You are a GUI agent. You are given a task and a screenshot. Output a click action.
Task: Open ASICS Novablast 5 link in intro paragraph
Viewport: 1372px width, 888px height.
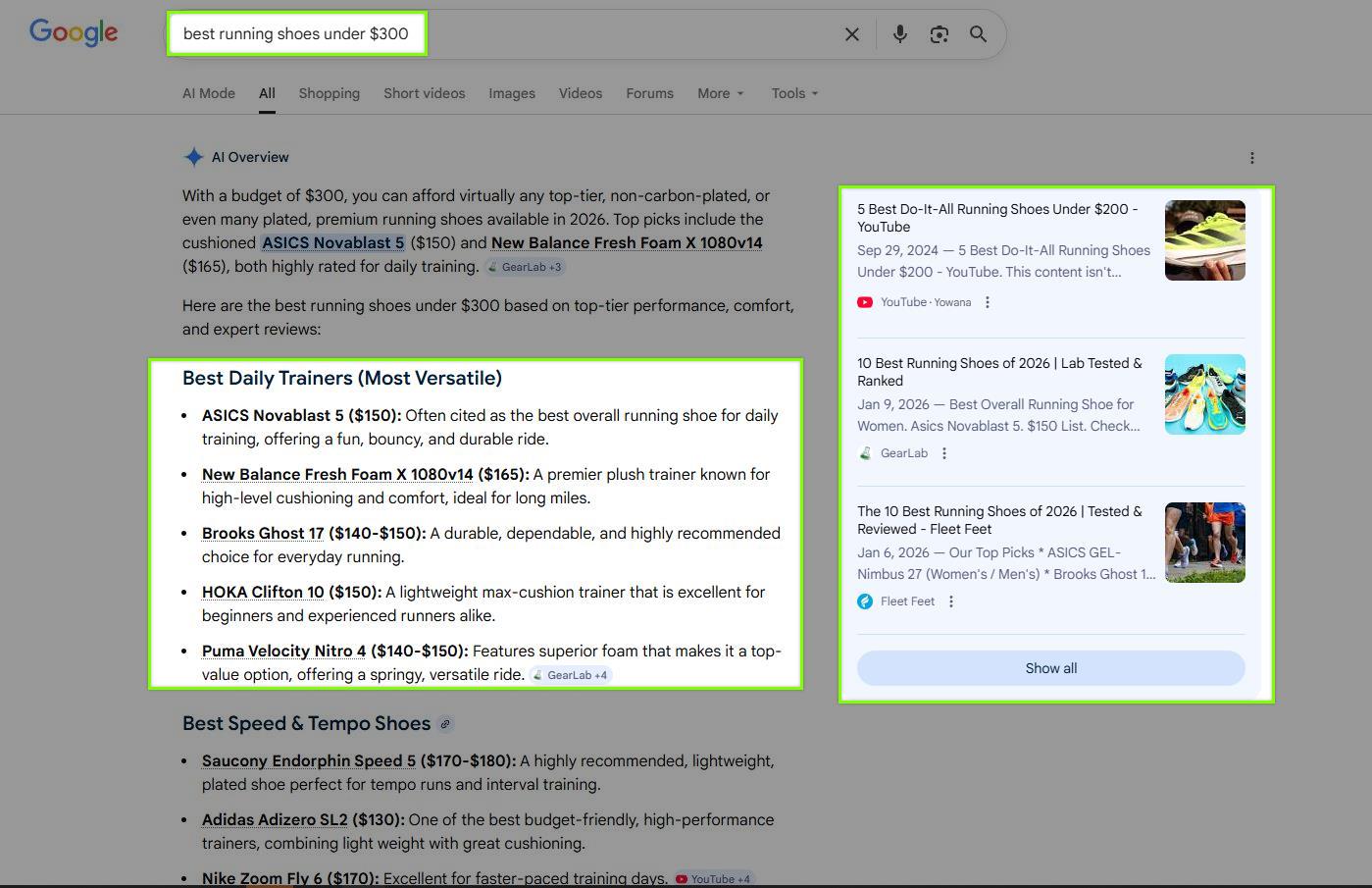click(333, 242)
